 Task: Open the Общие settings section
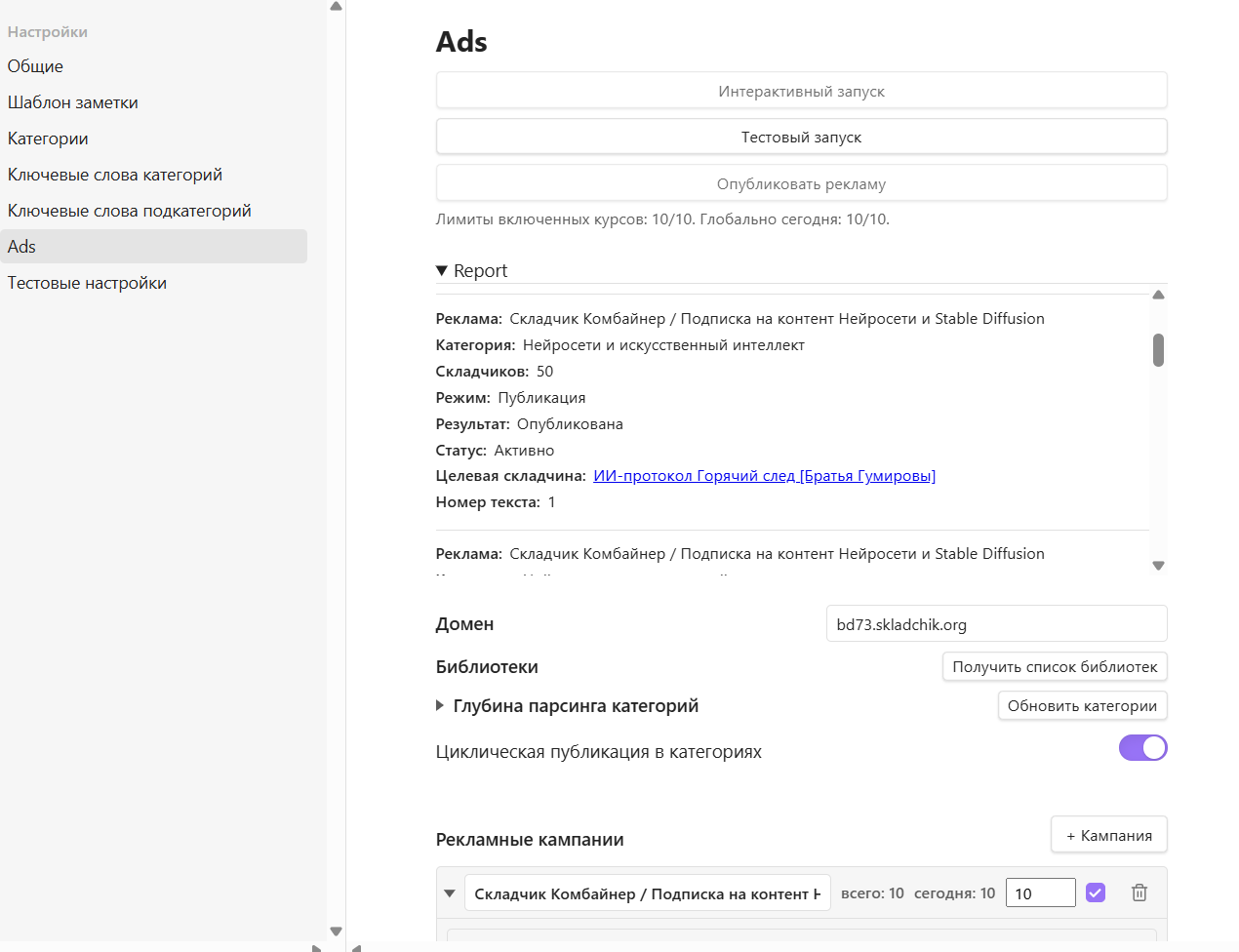point(35,66)
